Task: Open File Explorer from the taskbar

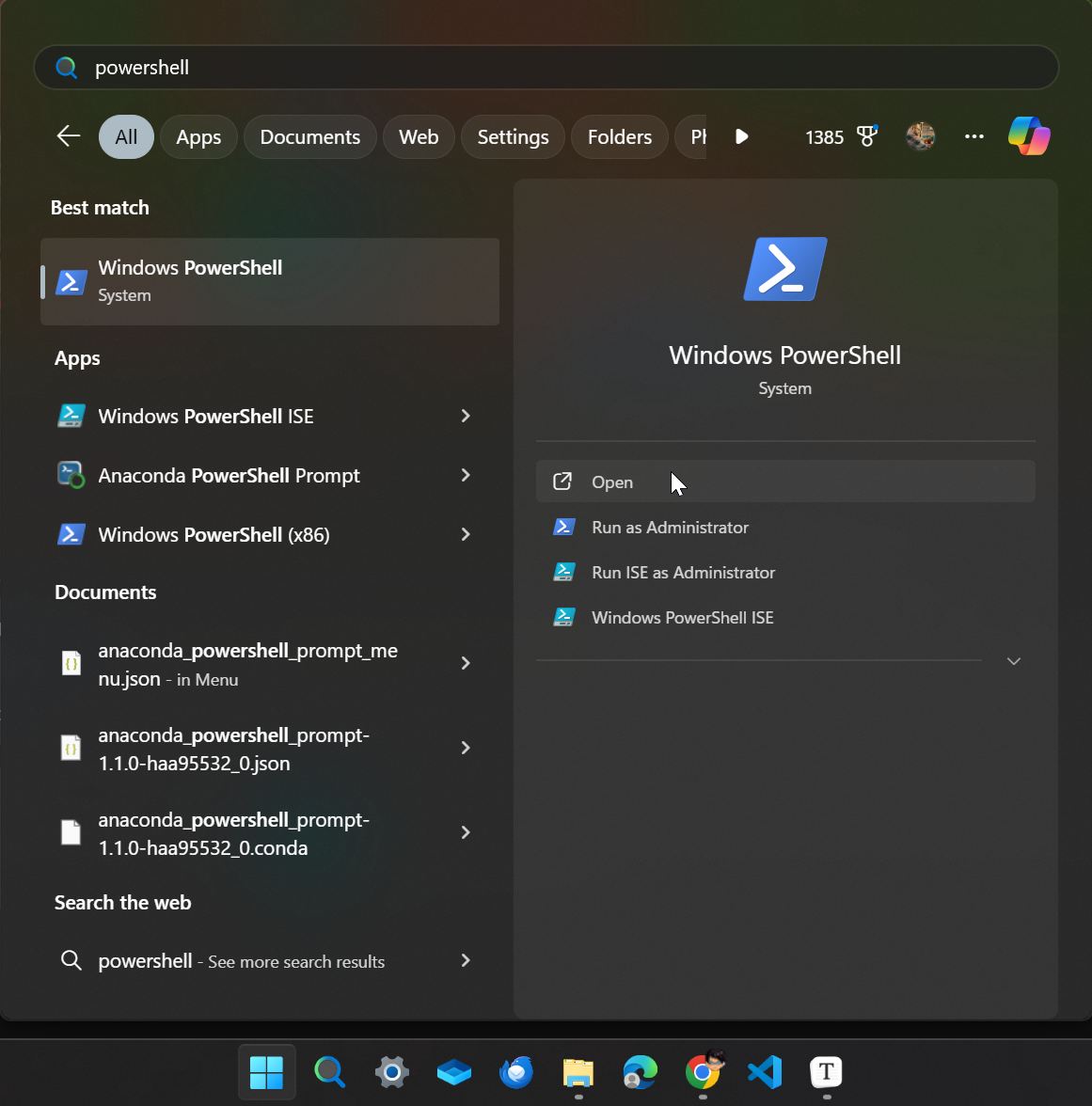Action: click(578, 1072)
